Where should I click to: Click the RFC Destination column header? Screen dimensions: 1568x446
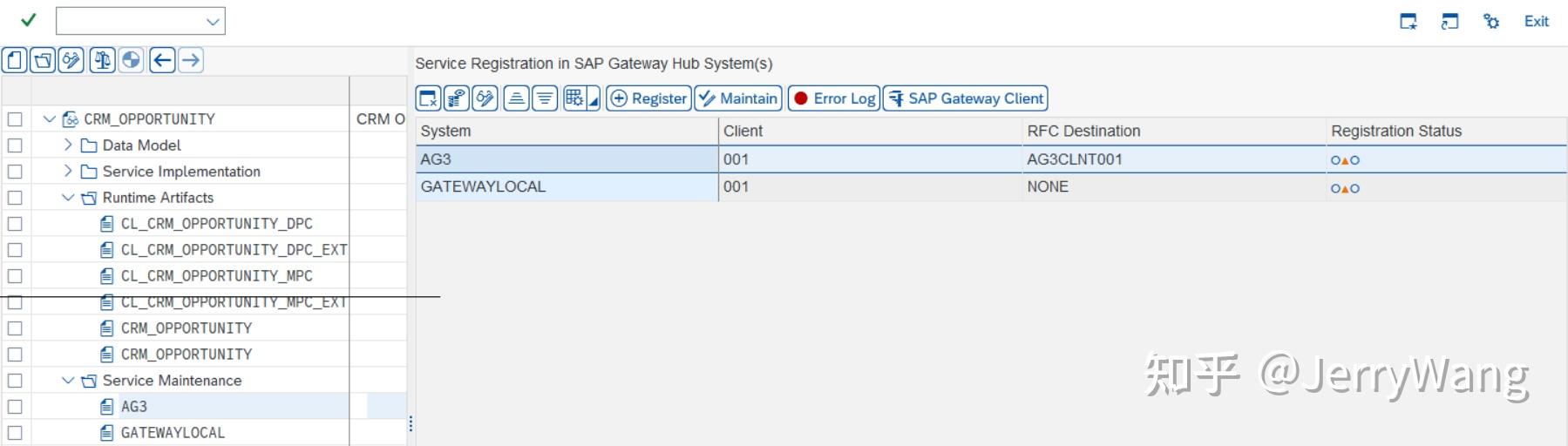1174,131
